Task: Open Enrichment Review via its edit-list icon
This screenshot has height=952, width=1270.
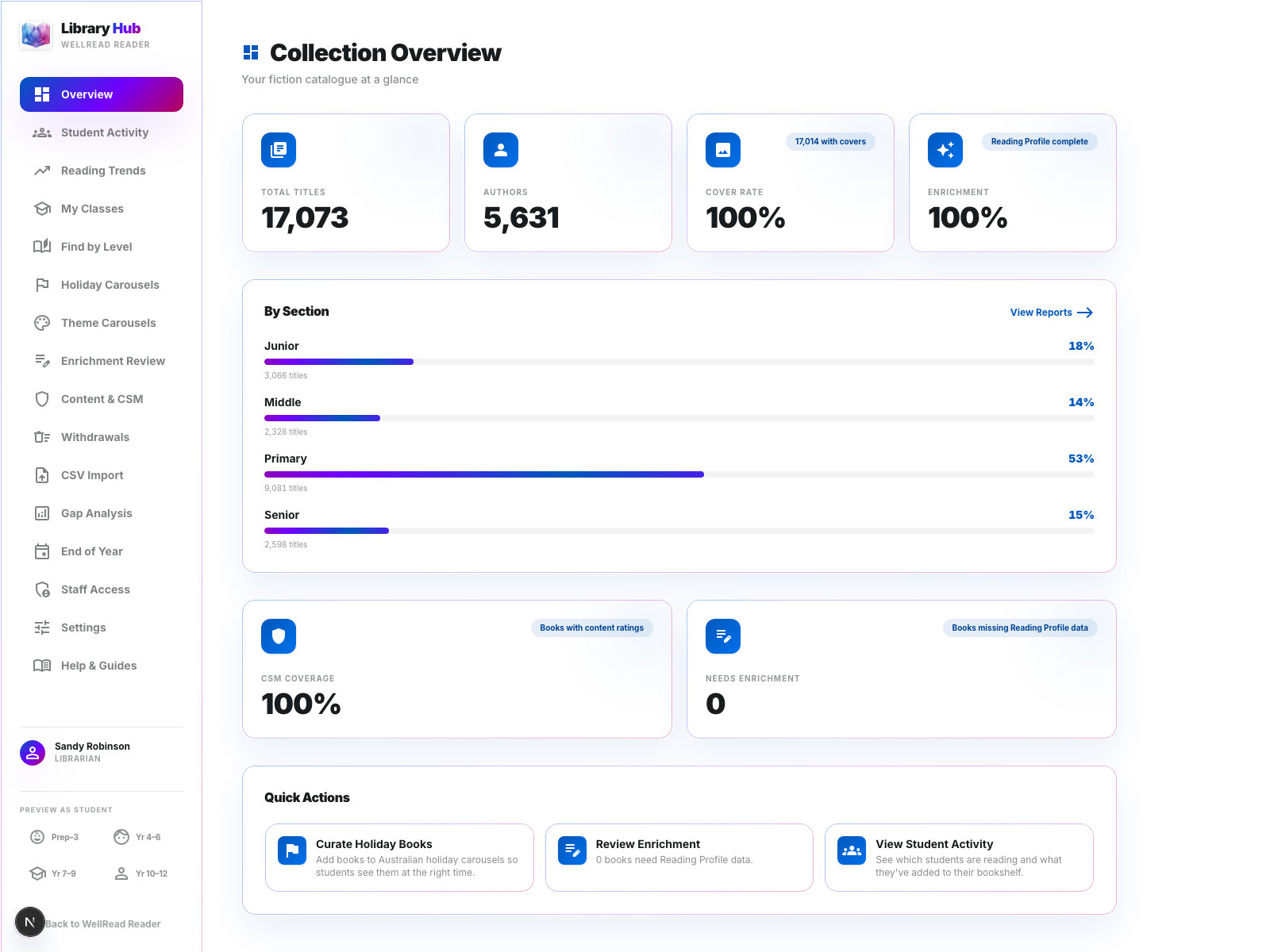Action: 41,360
